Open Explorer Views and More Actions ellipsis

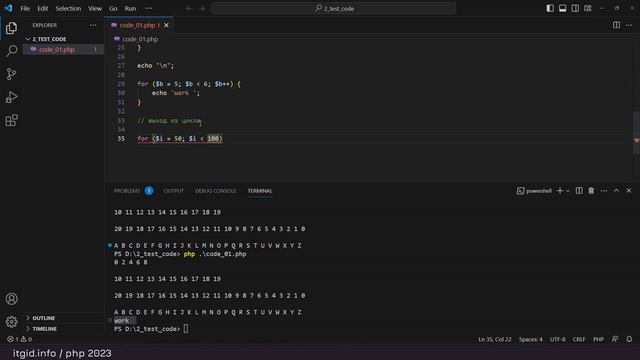pos(93,25)
